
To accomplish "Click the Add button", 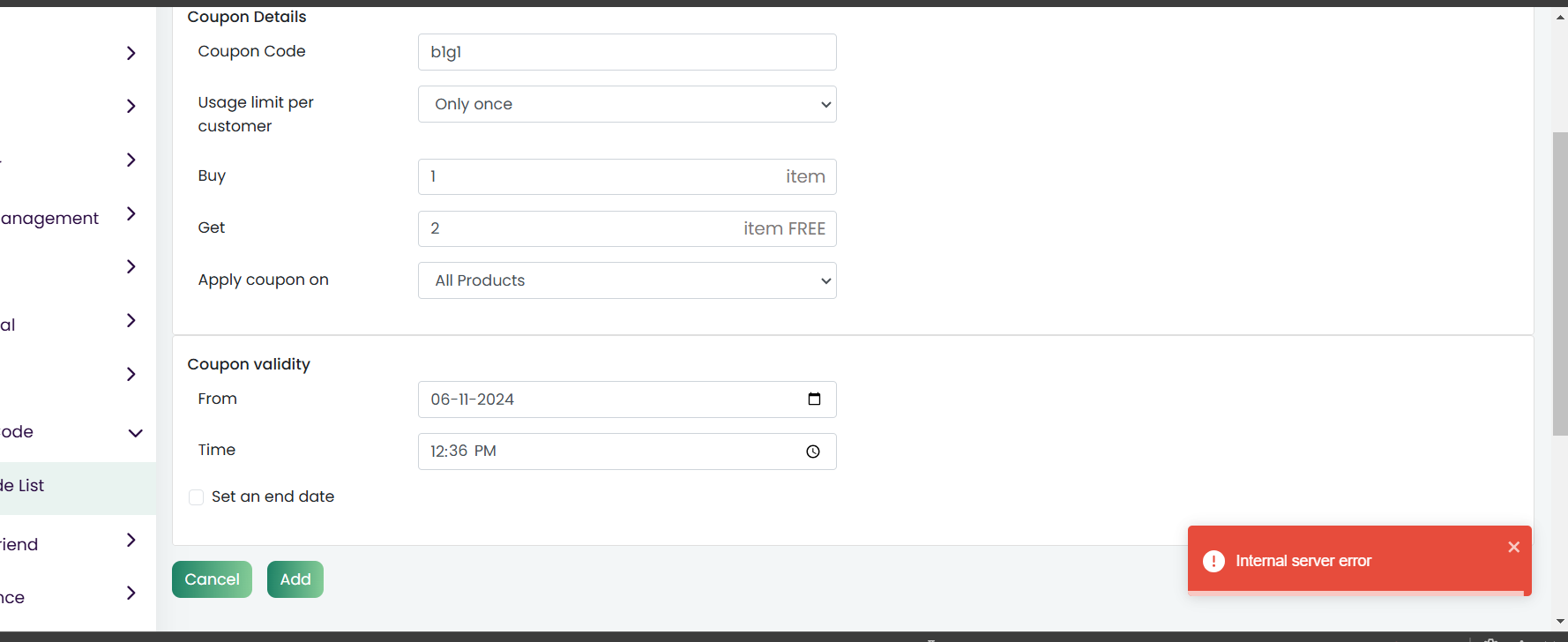I will click(x=295, y=579).
